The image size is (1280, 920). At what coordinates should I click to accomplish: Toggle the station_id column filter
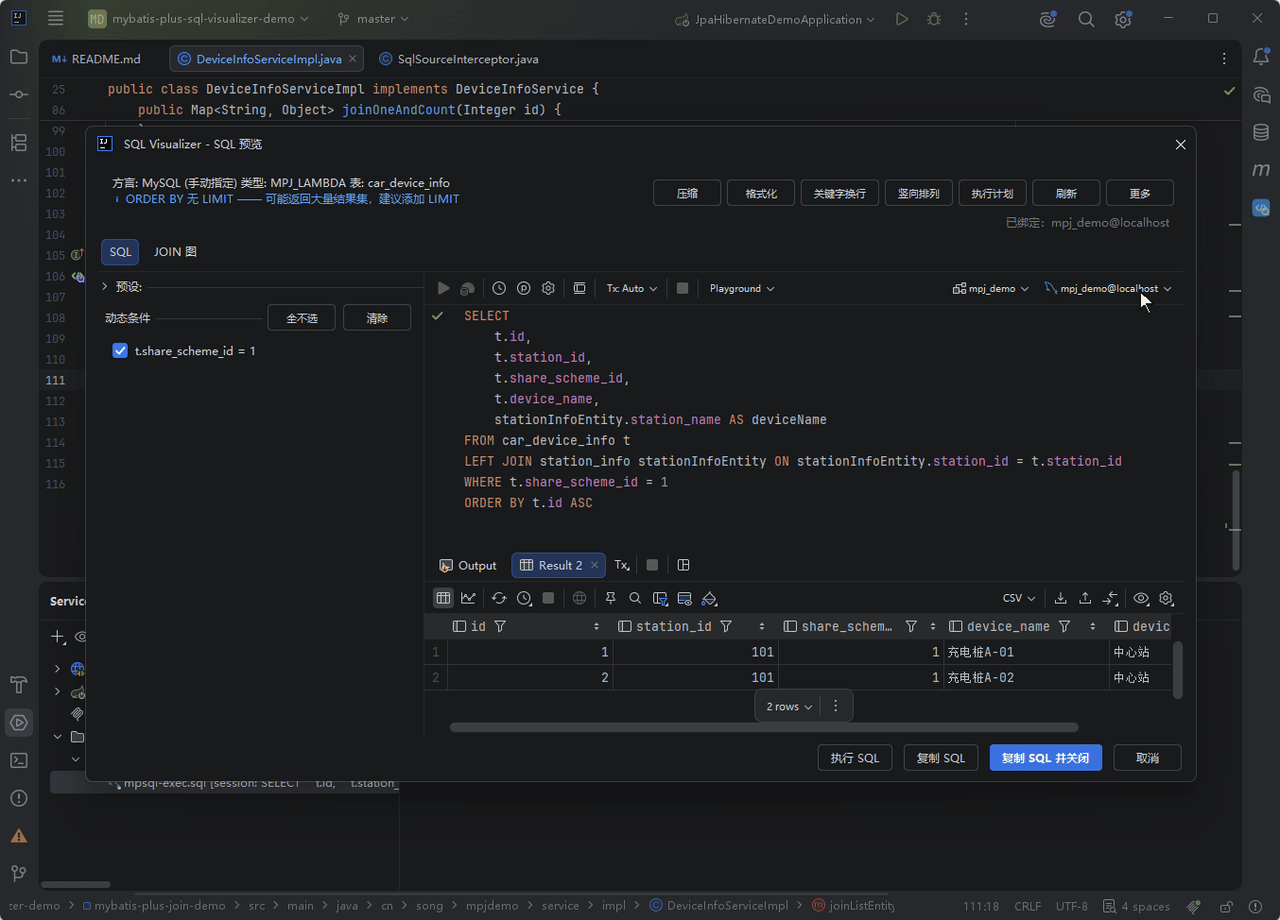click(x=726, y=626)
